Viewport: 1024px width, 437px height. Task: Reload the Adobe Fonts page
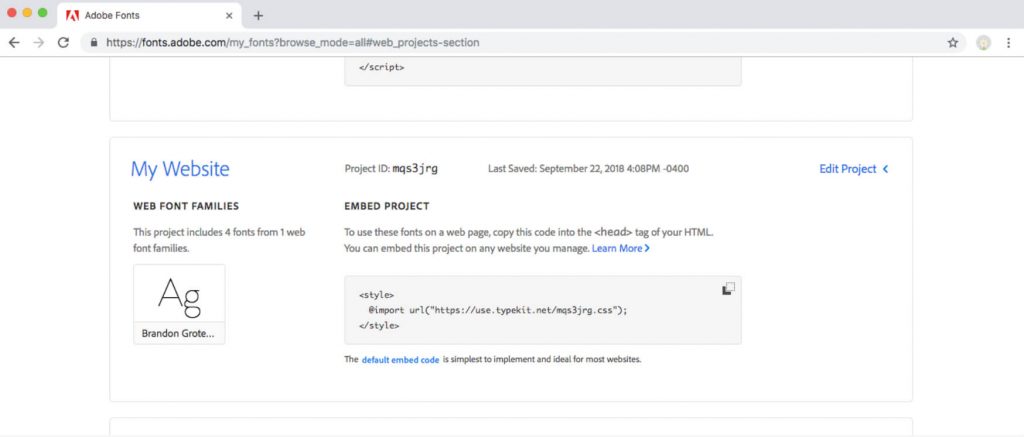pyautogui.click(x=63, y=42)
